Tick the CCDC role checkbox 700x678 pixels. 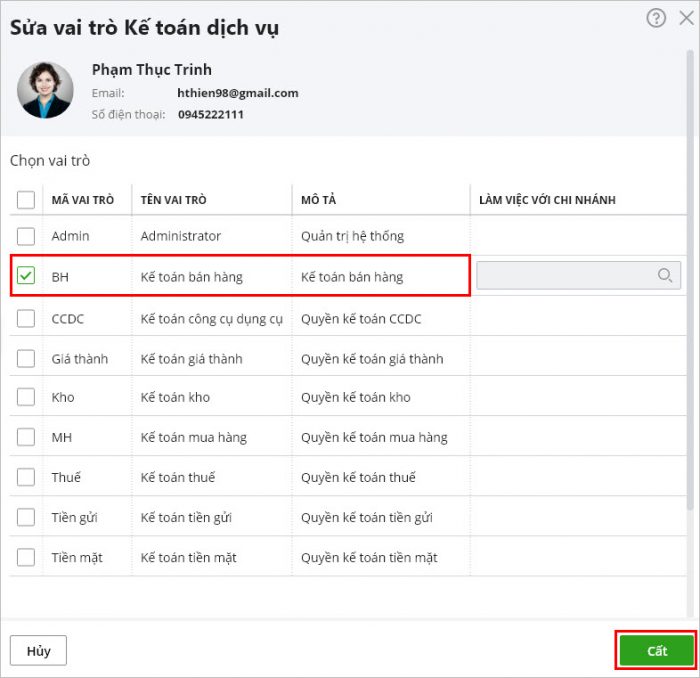pos(26,318)
